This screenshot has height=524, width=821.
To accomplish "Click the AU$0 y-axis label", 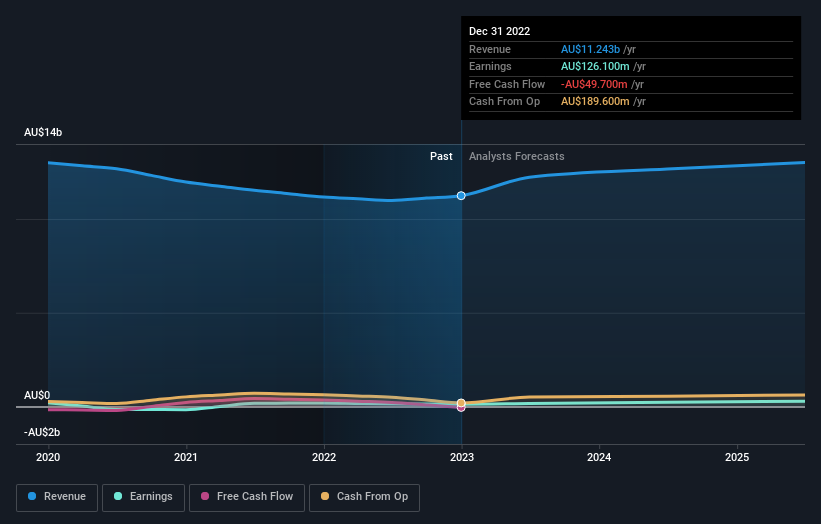I will point(37,395).
